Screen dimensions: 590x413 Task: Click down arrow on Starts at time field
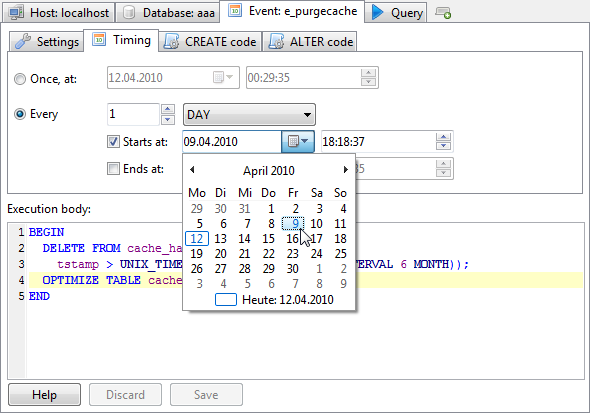tap(443, 146)
